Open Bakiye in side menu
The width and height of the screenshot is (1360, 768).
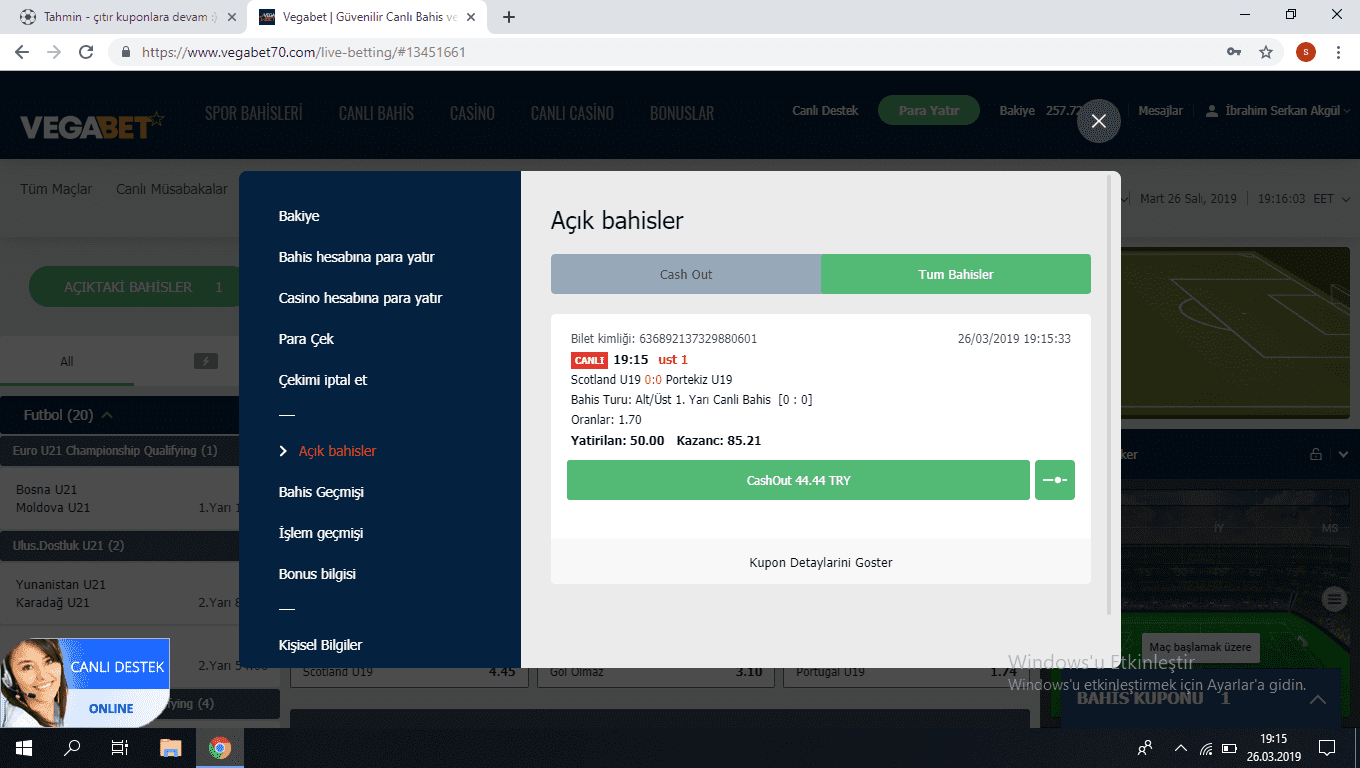click(x=299, y=216)
